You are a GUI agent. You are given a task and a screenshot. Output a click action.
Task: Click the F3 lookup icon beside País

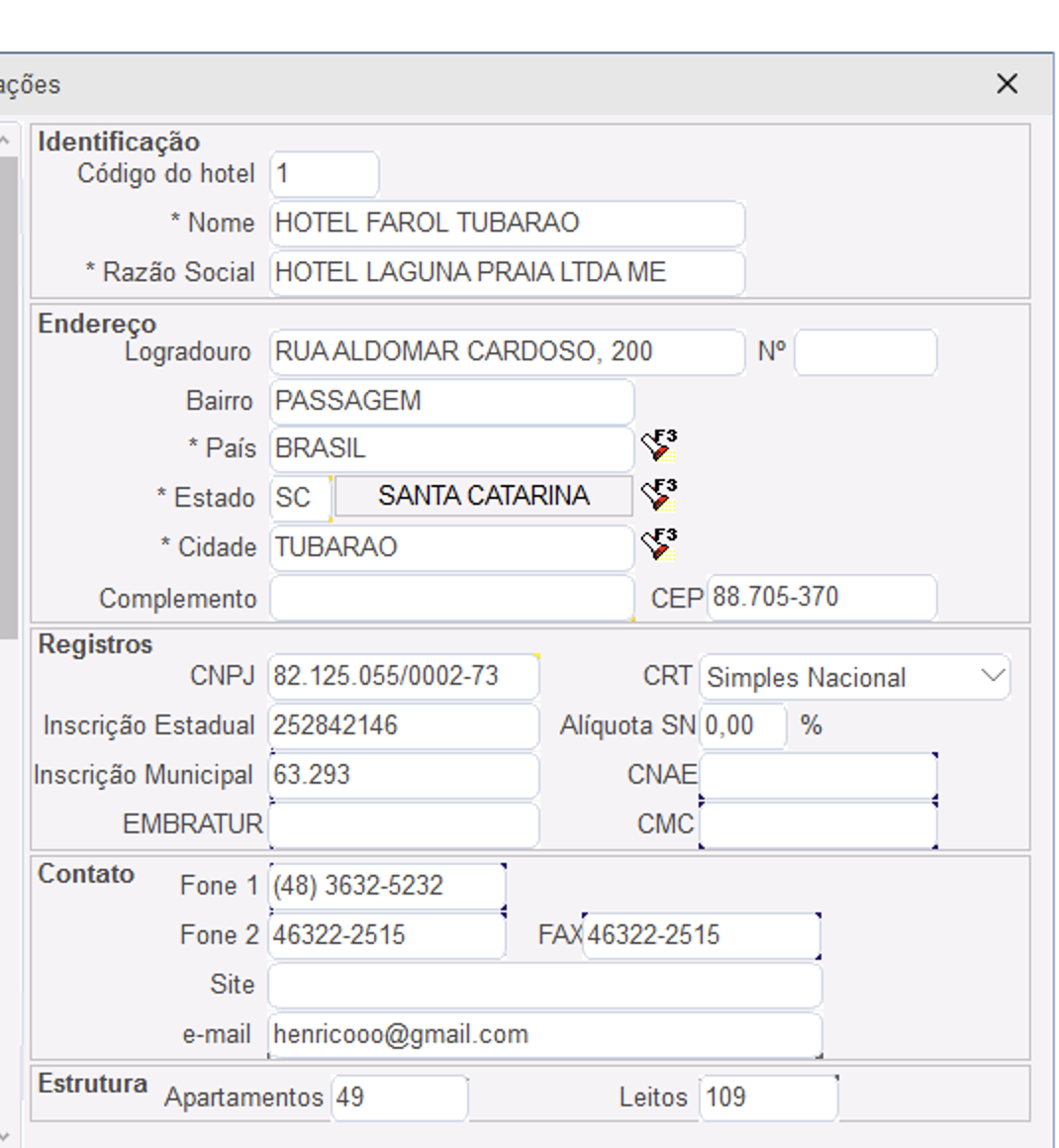tap(658, 446)
